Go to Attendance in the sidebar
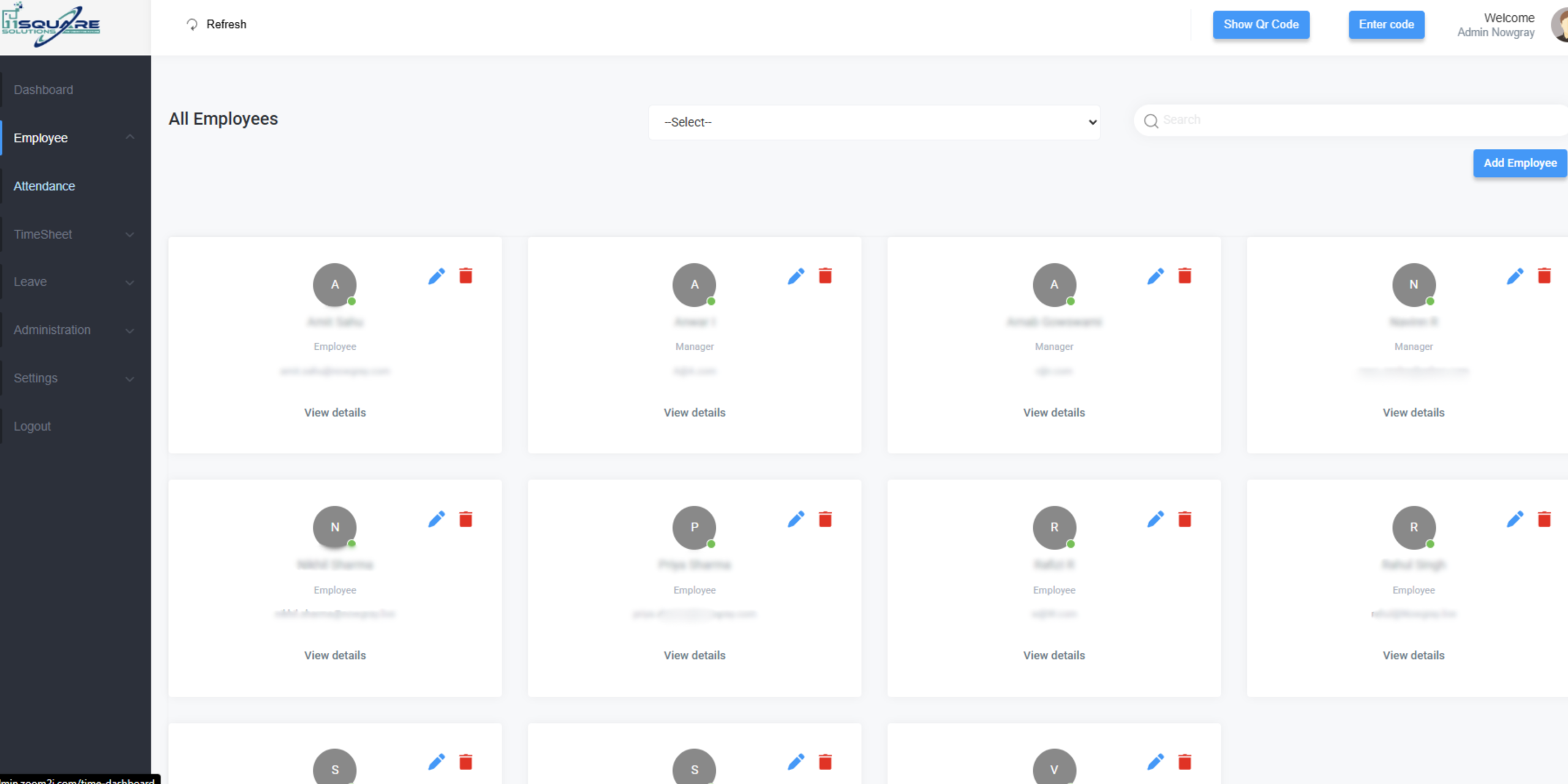 [44, 186]
